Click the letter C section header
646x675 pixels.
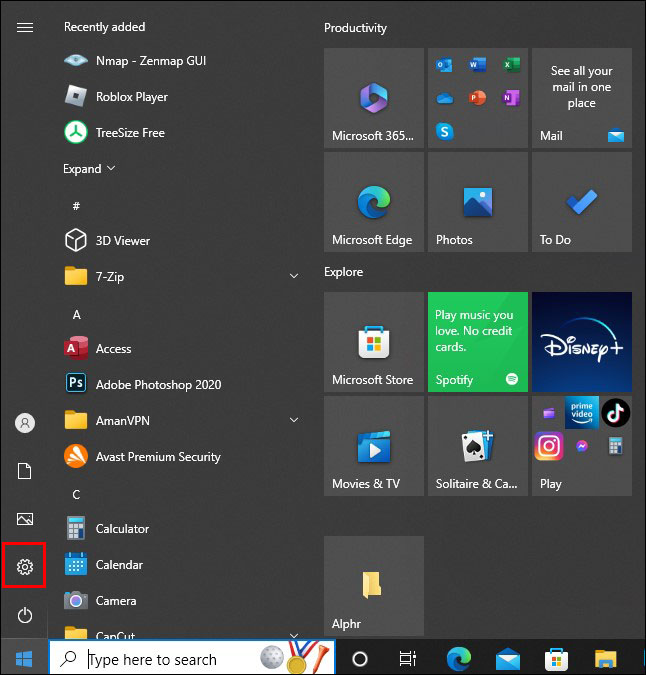[76, 495]
